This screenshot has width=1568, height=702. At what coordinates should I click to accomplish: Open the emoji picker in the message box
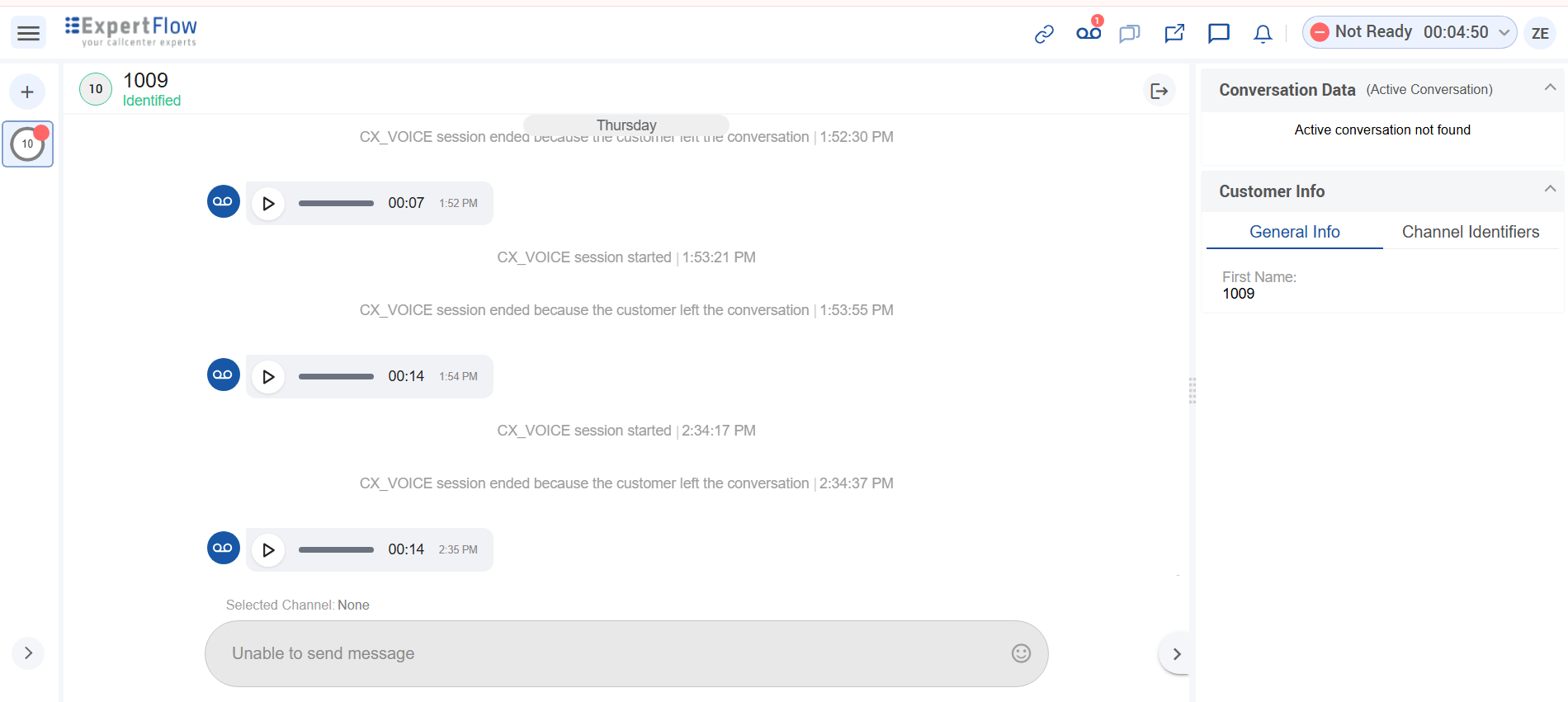pos(1021,653)
